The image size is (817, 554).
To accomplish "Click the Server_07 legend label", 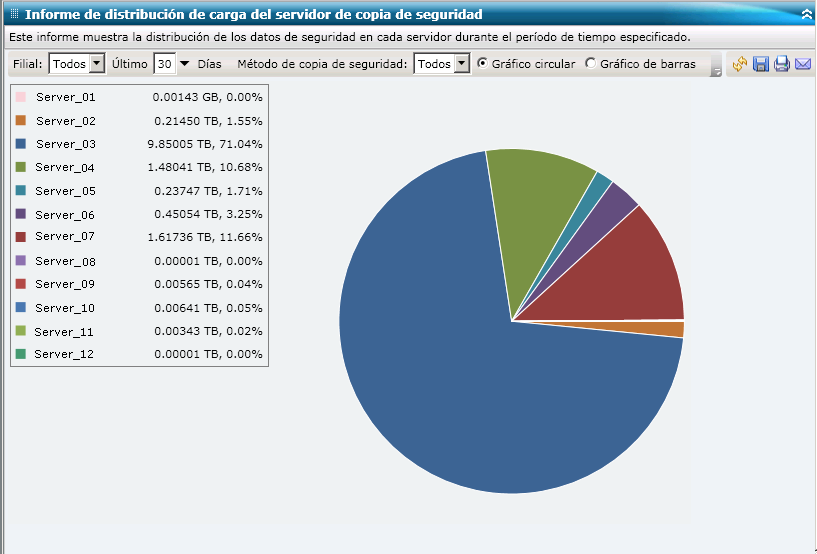I will pos(65,237).
